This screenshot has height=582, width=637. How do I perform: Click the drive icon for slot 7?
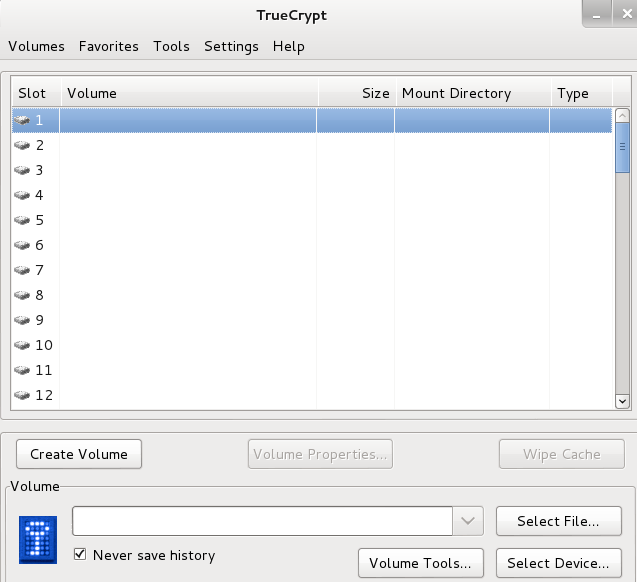point(22,270)
